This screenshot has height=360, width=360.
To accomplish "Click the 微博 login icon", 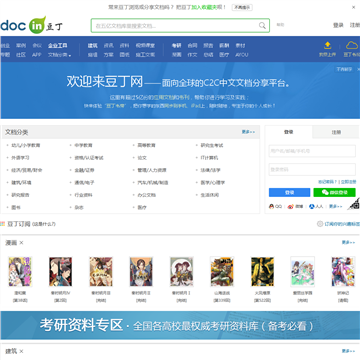I will [x=290, y=206].
